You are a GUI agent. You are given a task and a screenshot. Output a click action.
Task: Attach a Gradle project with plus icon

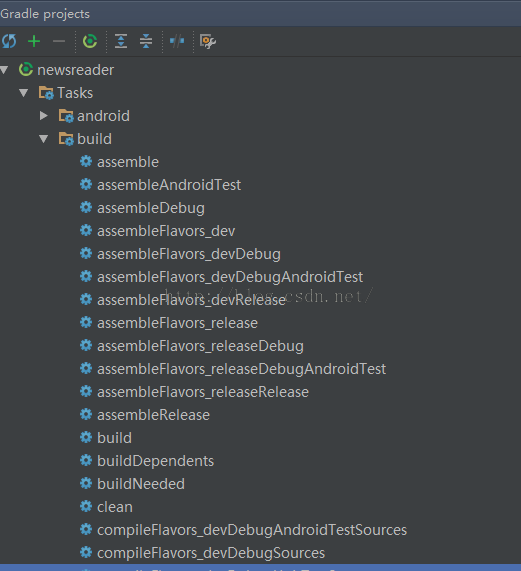click(x=34, y=41)
